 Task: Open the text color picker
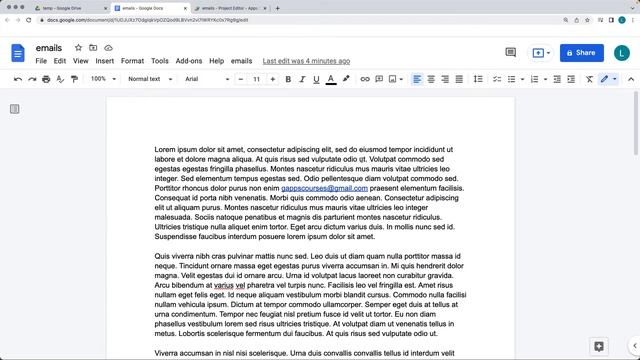[x=331, y=79]
